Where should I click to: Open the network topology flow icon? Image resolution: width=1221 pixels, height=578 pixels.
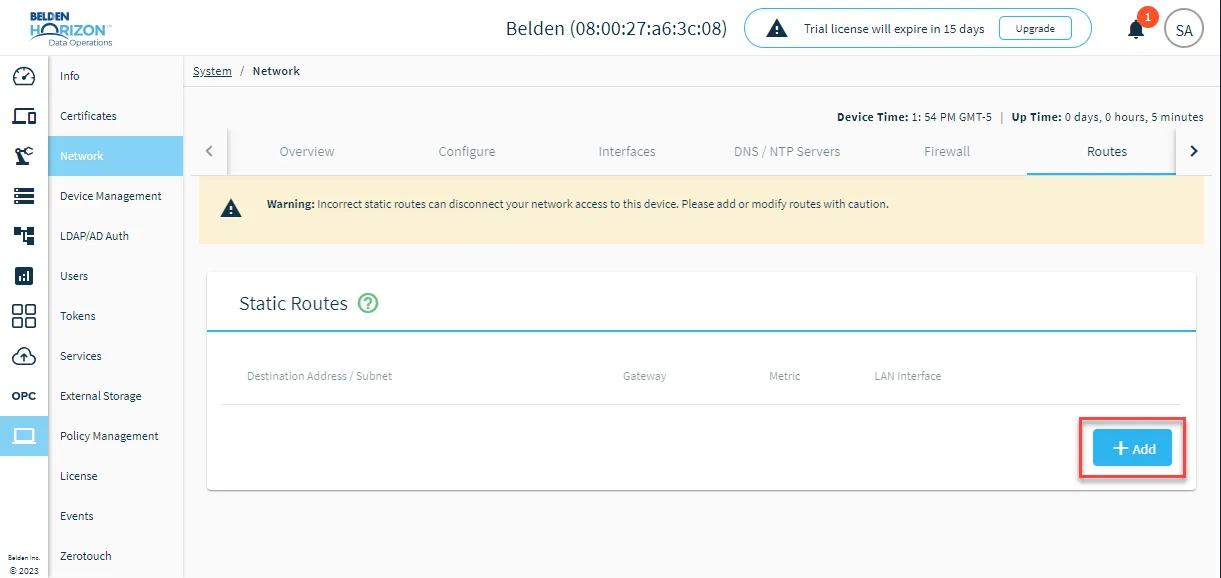[24, 236]
